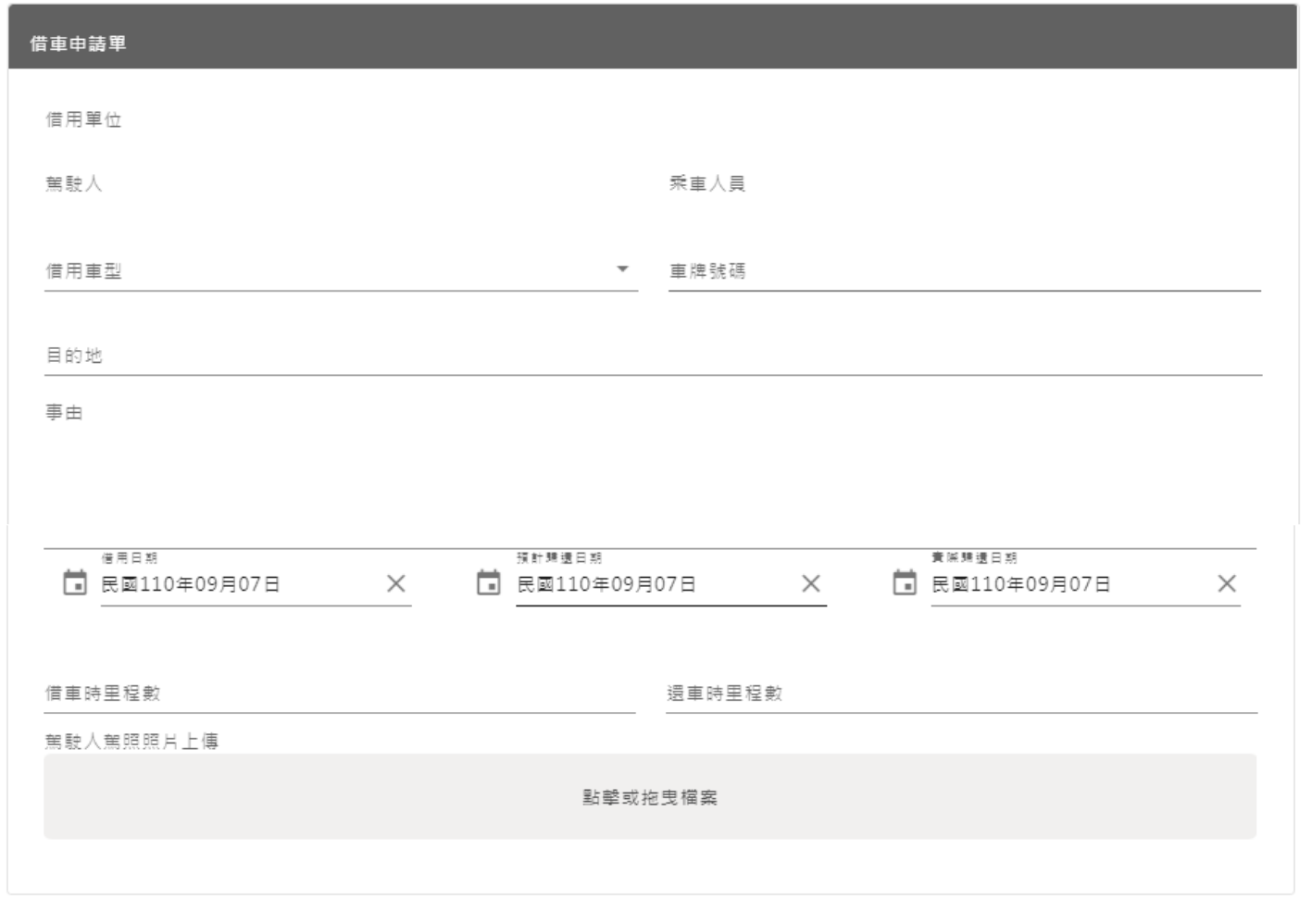Click the 點擊或拖曳檔案 upload area
Image resolution: width=1312 pixels, height=924 pixels.
tap(650, 797)
